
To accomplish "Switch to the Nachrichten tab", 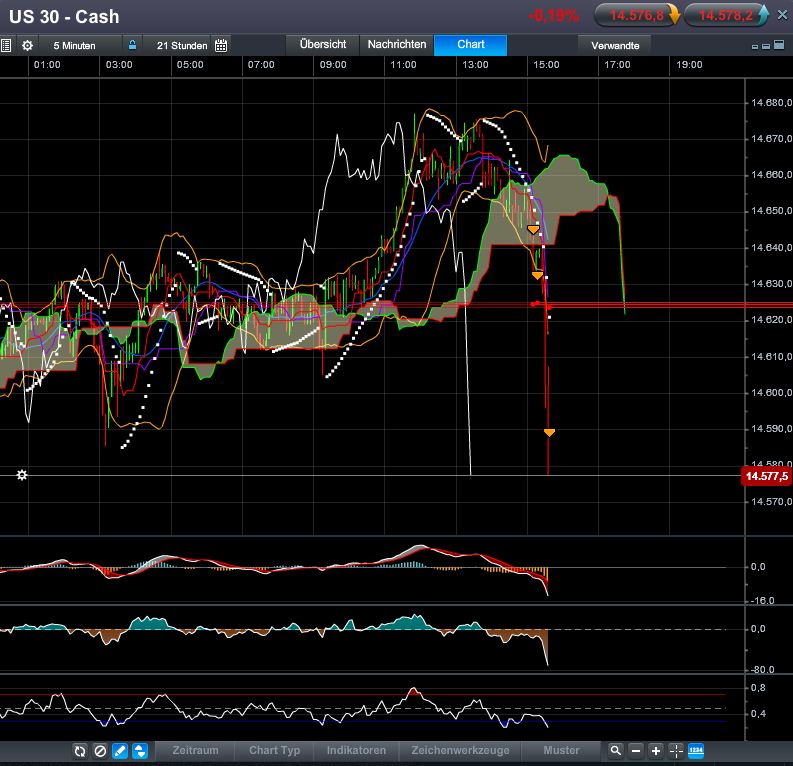I will pos(396,45).
